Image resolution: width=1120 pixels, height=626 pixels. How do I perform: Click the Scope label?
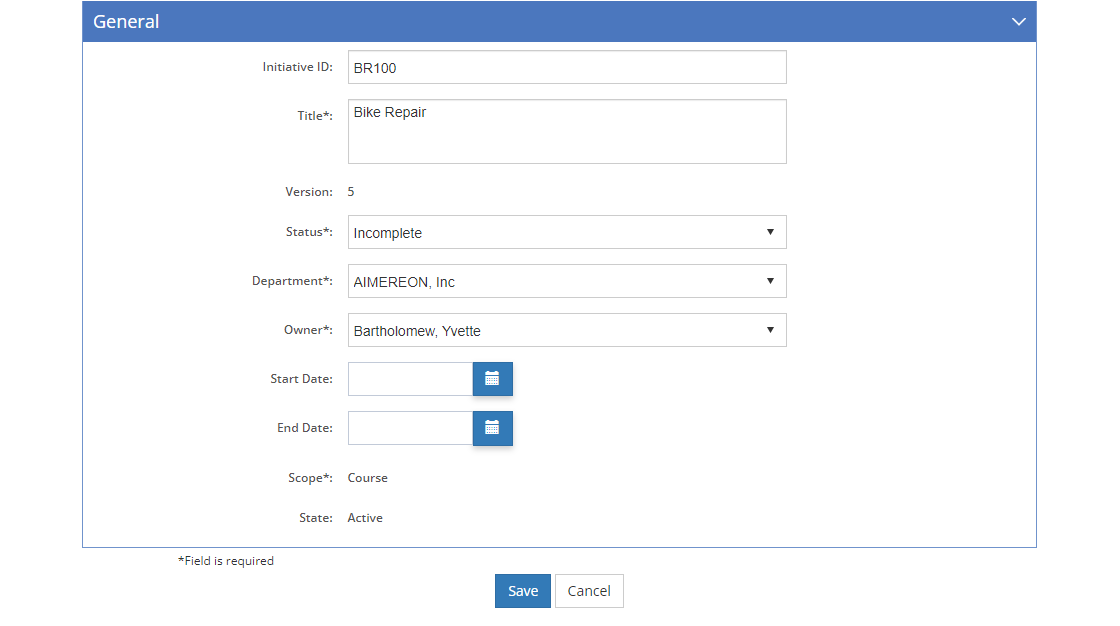(x=310, y=477)
